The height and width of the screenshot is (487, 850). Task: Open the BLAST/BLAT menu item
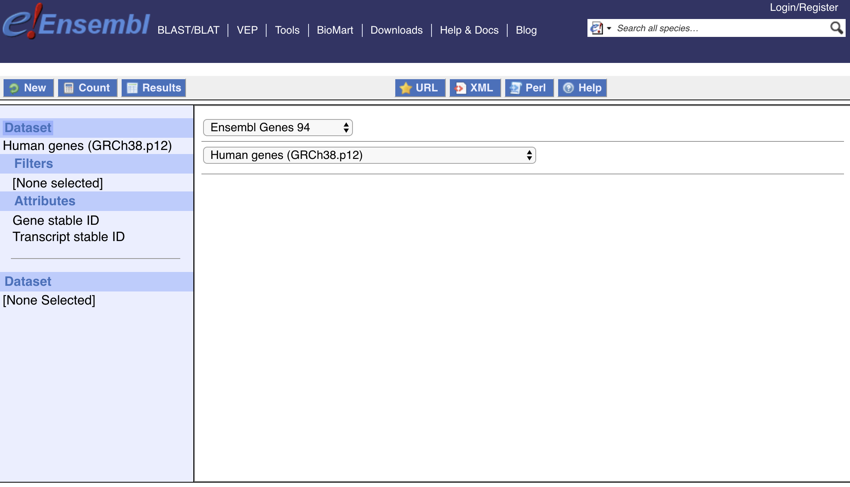(188, 30)
